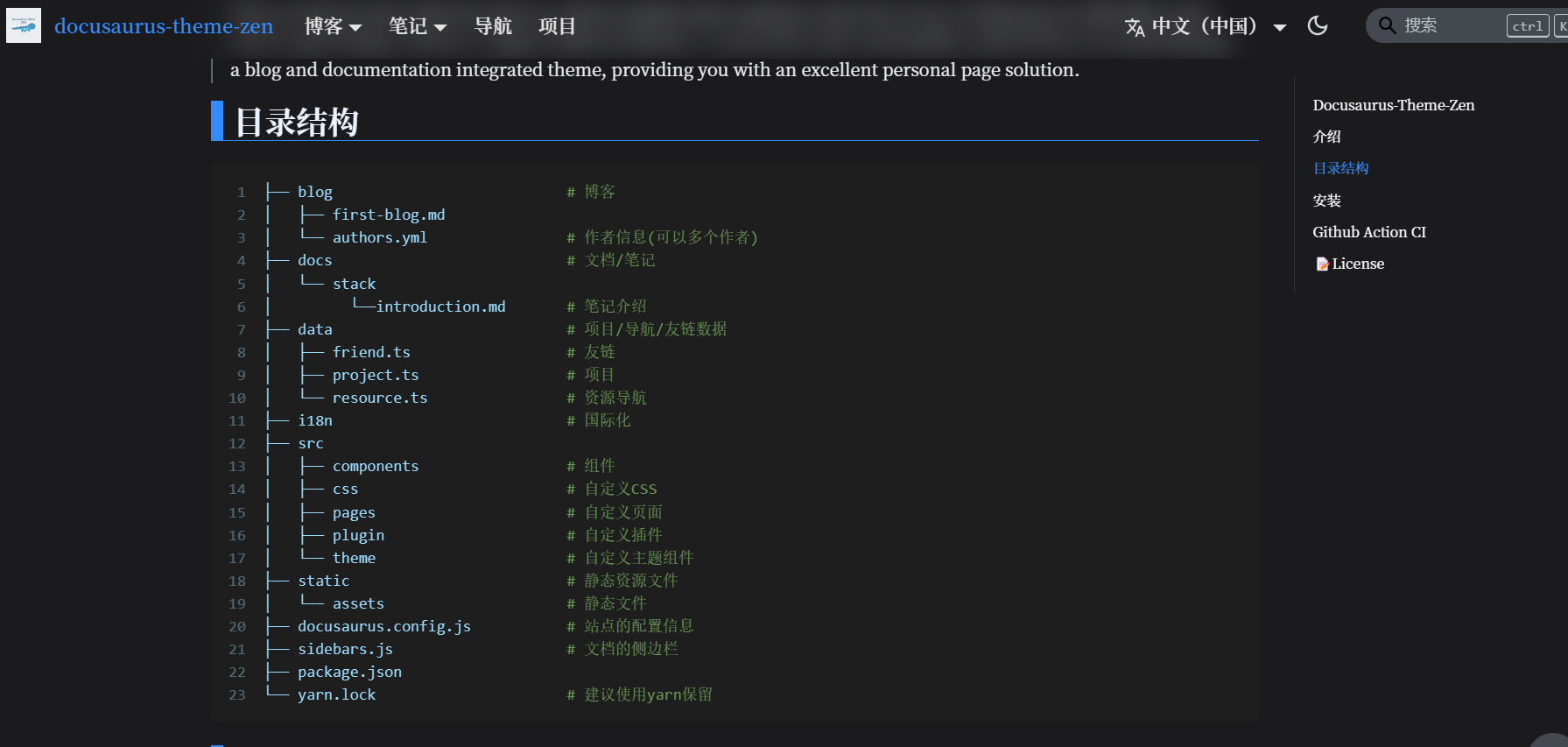The image size is (1568, 747).
Task: Click the site logo image
Action: tap(24, 26)
